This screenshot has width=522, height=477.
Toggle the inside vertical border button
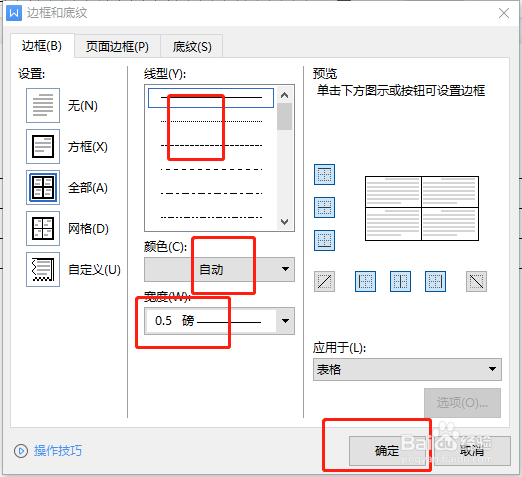[400, 282]
